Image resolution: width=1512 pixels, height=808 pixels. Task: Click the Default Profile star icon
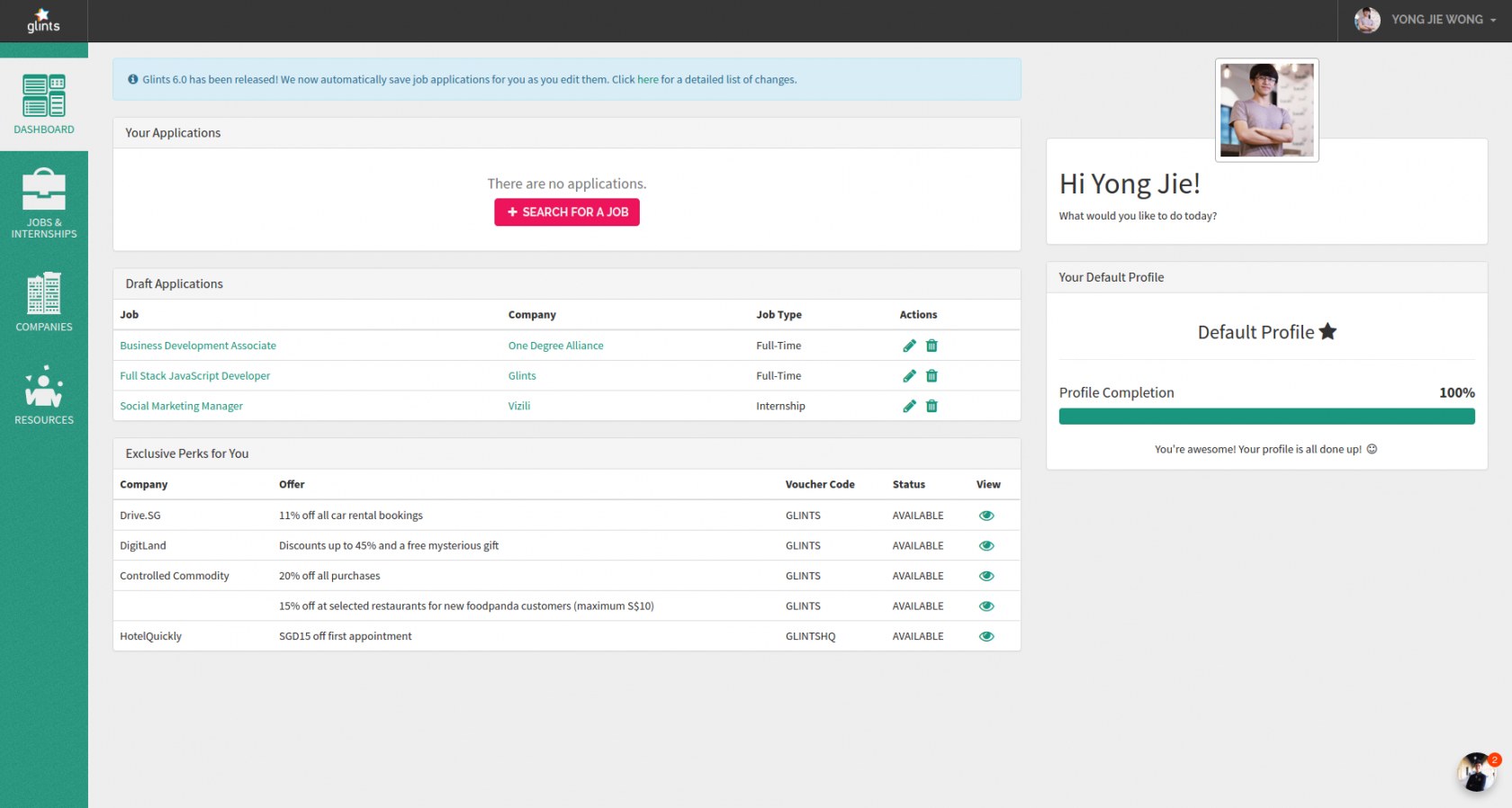1327,332
